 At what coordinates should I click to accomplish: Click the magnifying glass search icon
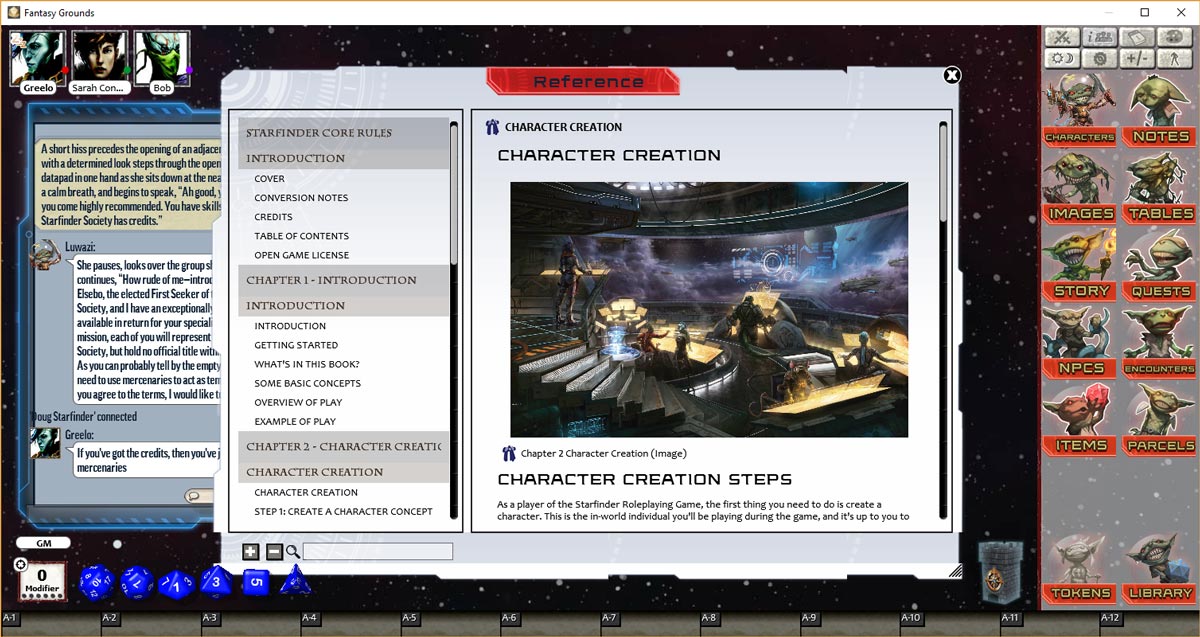point(293,552)
